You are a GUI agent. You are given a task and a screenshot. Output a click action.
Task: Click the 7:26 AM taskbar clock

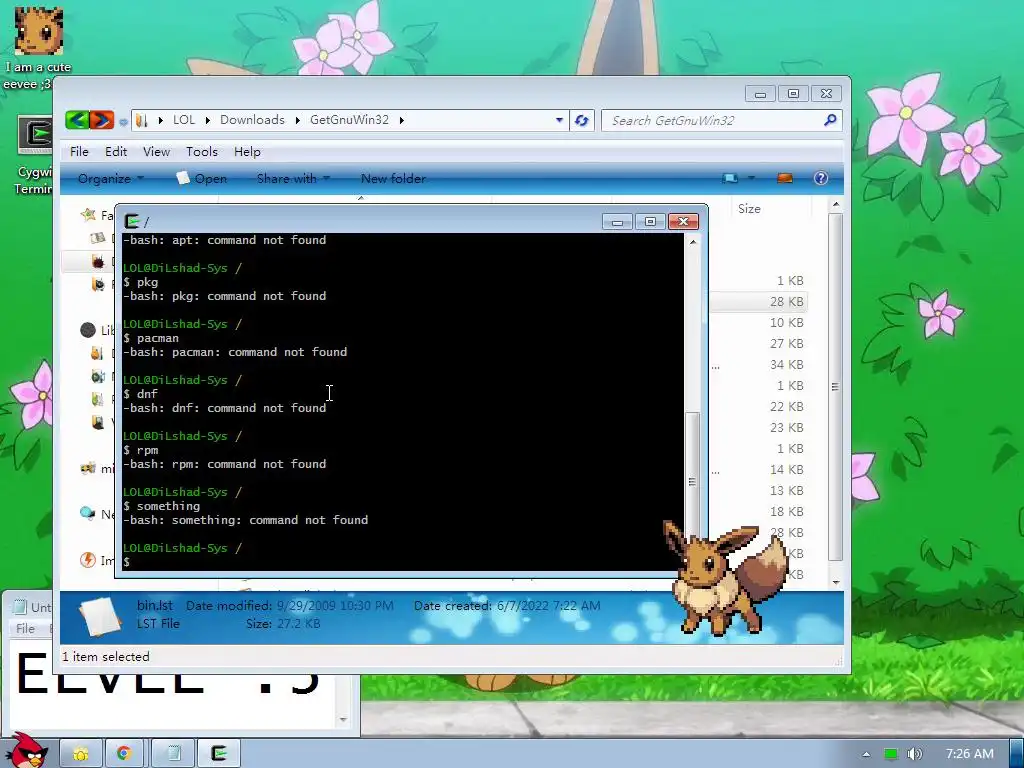pyautogui.click(x=970, y=754)
